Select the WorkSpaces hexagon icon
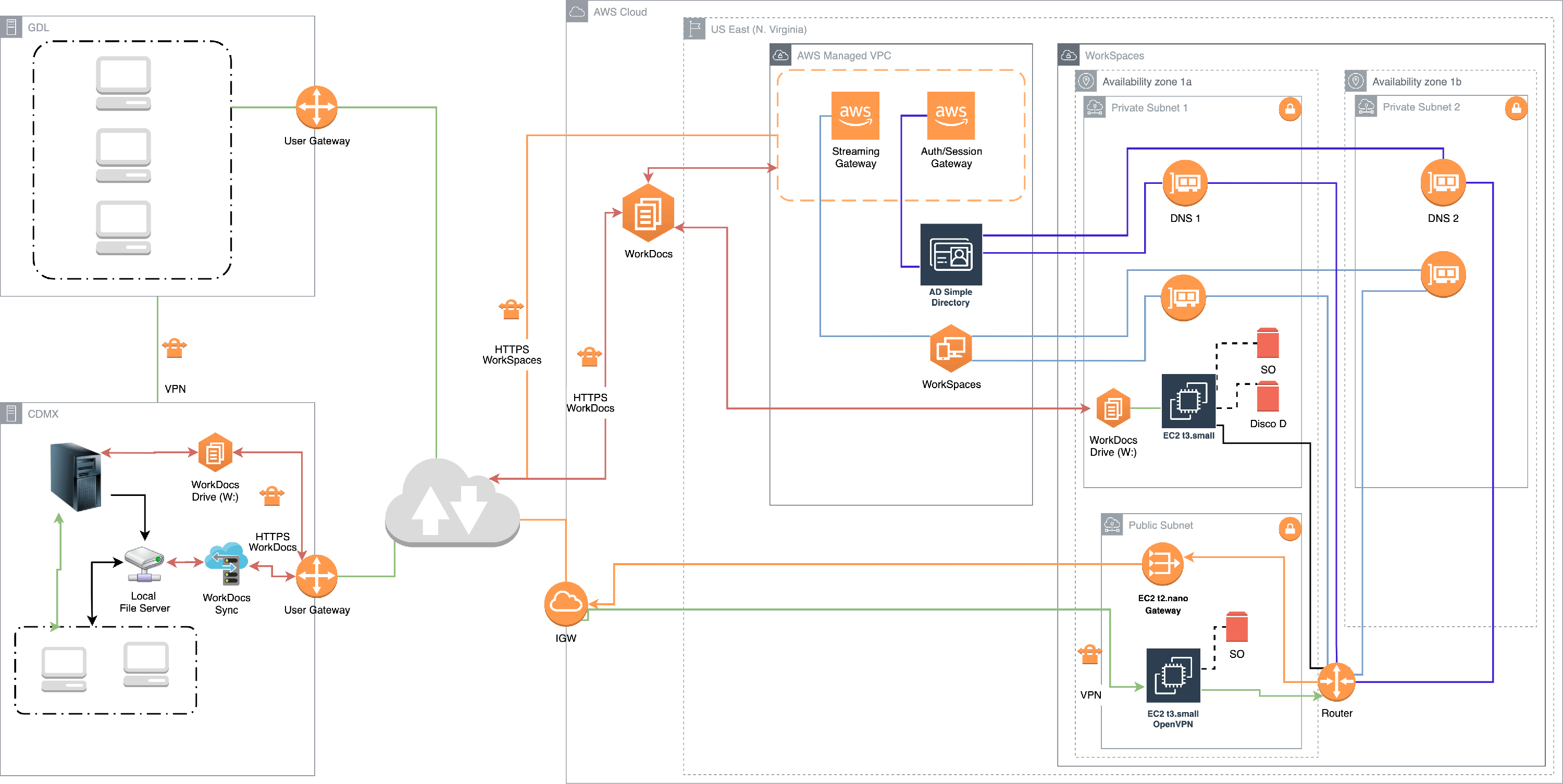1563x784 pixels. [951, 349]
